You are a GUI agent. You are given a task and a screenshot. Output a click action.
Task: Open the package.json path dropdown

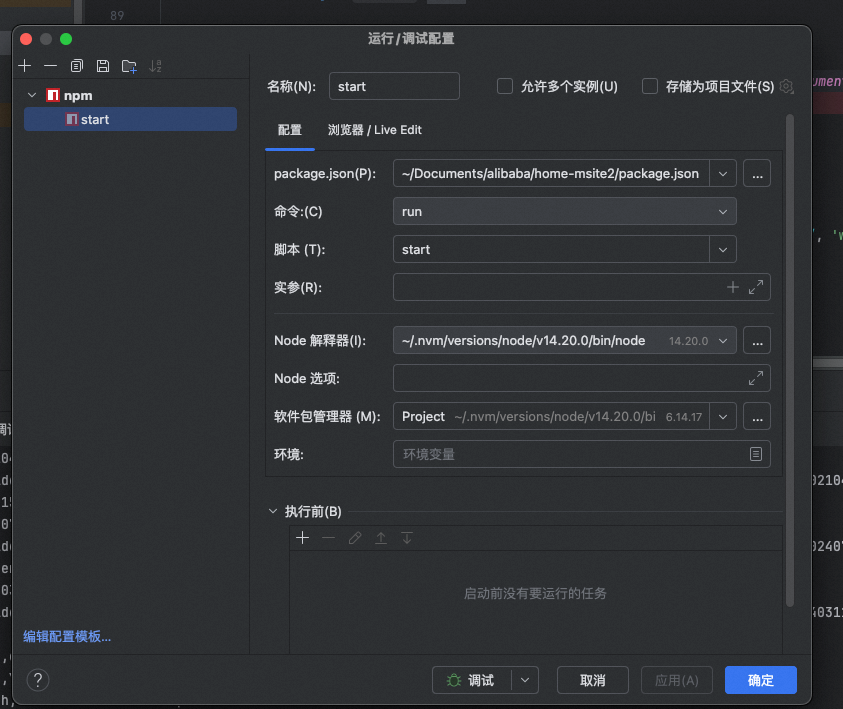(x=723, y=174)
